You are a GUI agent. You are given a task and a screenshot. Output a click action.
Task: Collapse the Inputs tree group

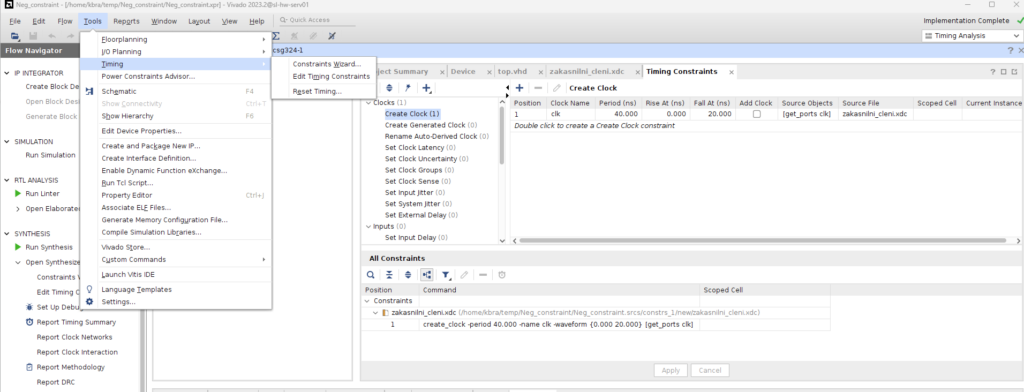(x=368, y=227)
